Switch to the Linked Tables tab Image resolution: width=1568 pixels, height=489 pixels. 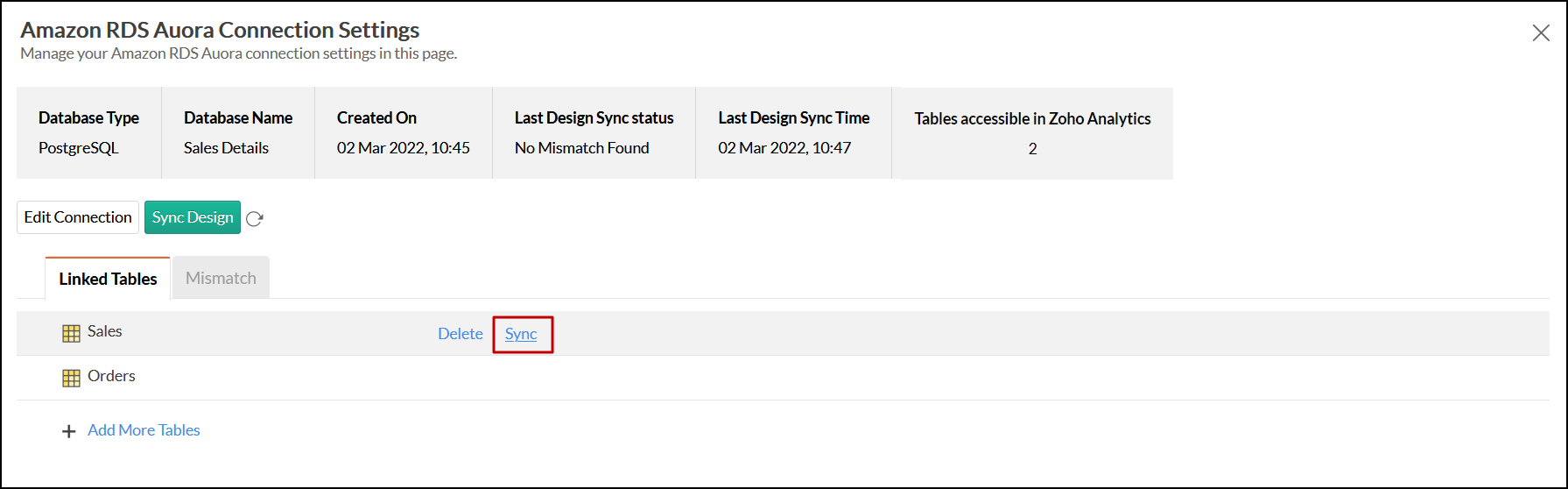coord(108,279)
